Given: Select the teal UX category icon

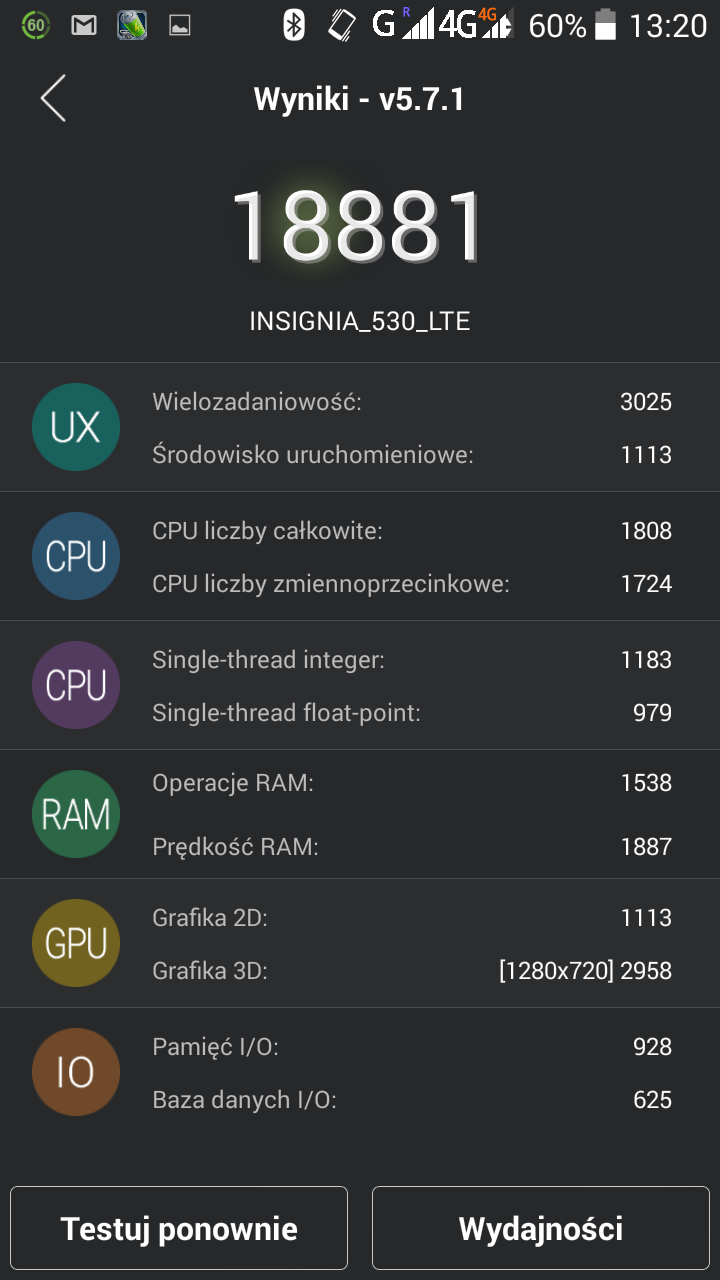Looking at the screenshot, I should pos(76,427).
